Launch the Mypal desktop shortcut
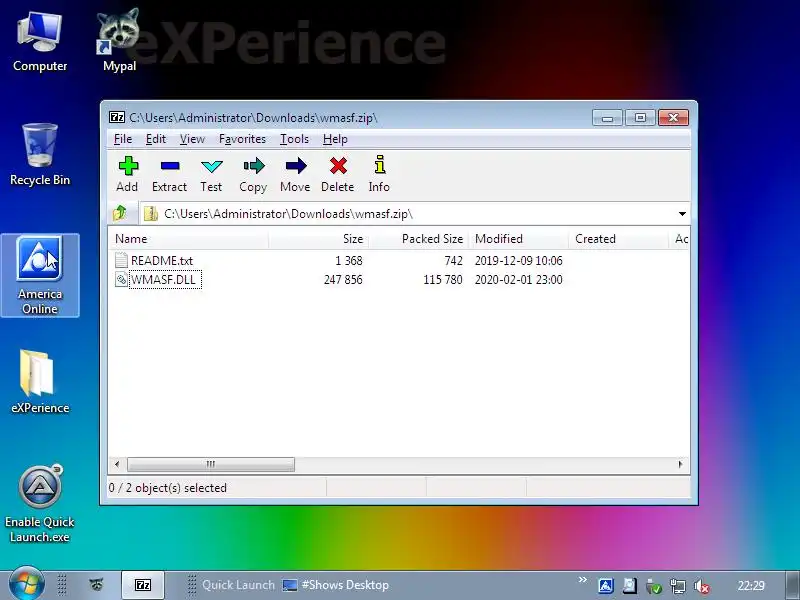Image resolution: width=800 pixels, height=600 pixels. coord(119,41)
